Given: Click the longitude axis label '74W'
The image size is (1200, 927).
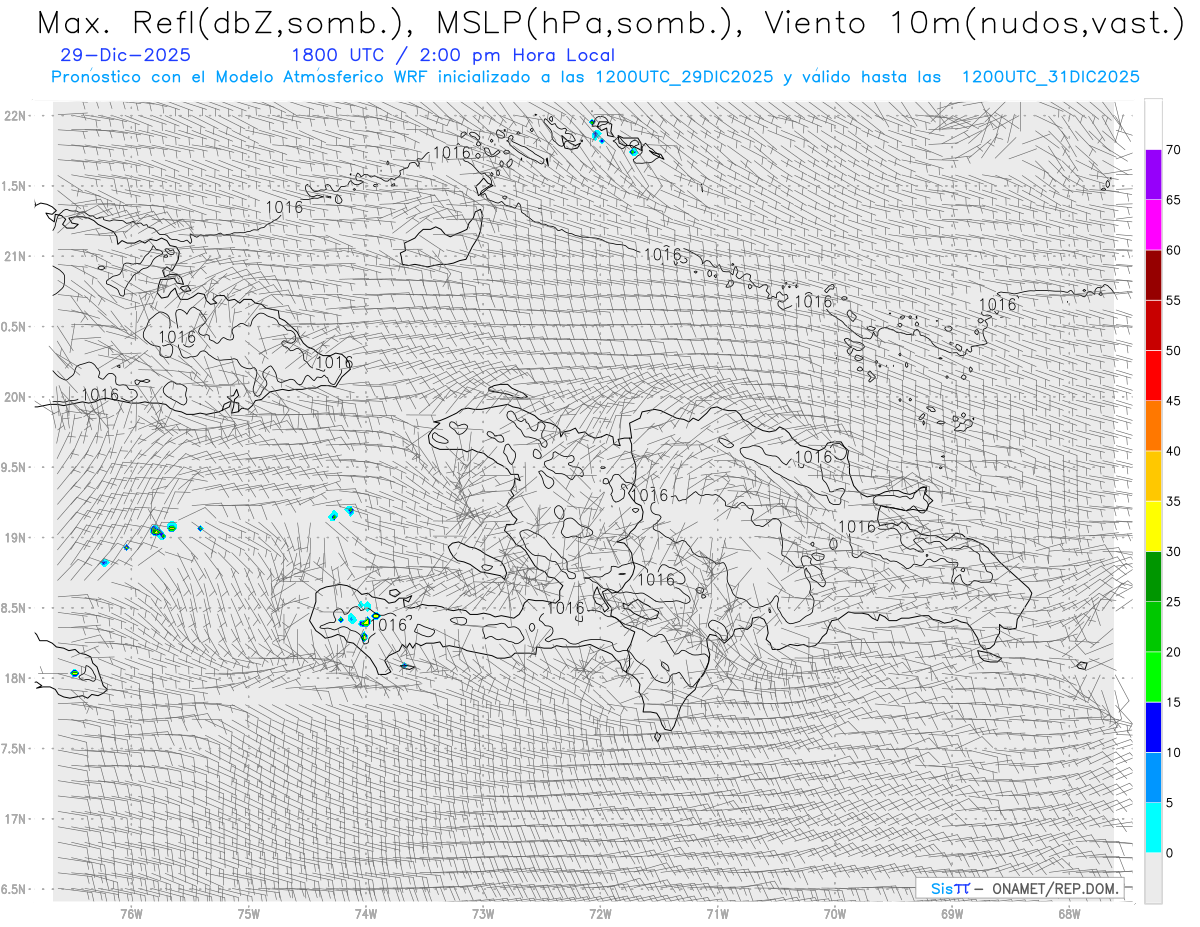Looking at the screenshot, I should pyautogui.click(x=366, y=913).
